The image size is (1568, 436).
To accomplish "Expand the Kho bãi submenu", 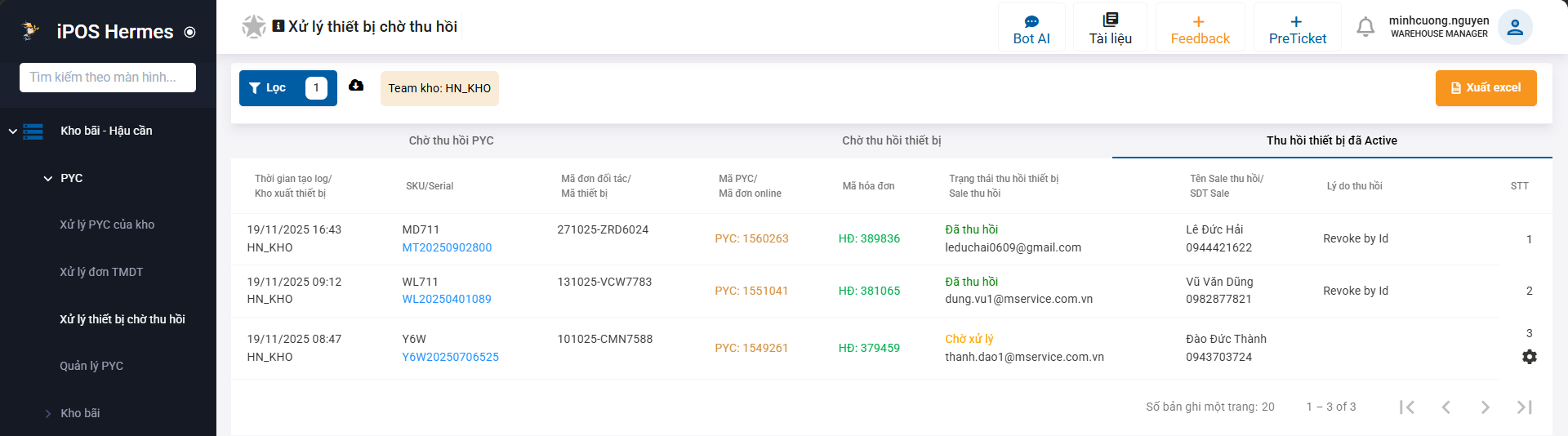I will click(x=48, y=413).
